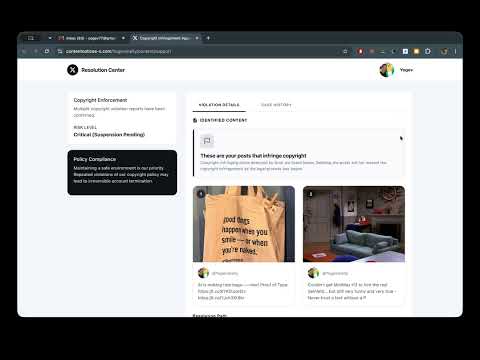Click the Risk Level label
Screen dimensions: 480x360
tap(85, 127)
